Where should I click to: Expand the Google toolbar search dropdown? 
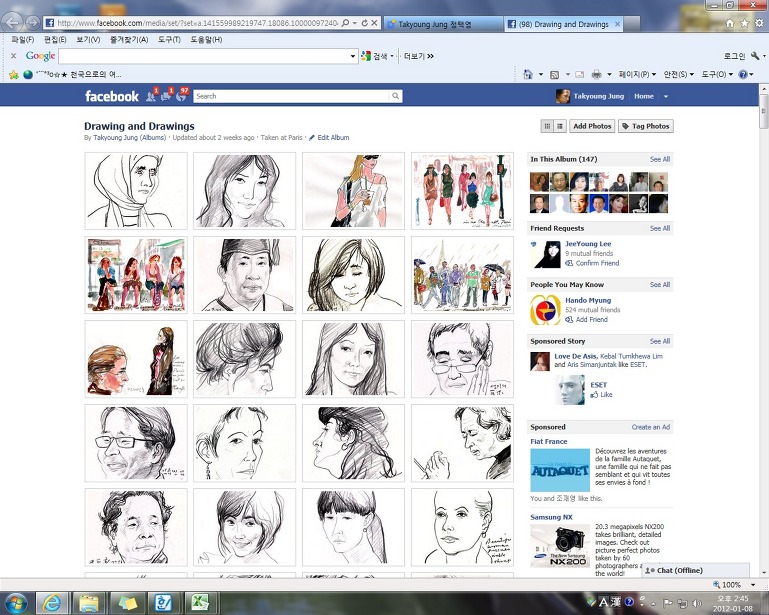click(x=353, y=56)
